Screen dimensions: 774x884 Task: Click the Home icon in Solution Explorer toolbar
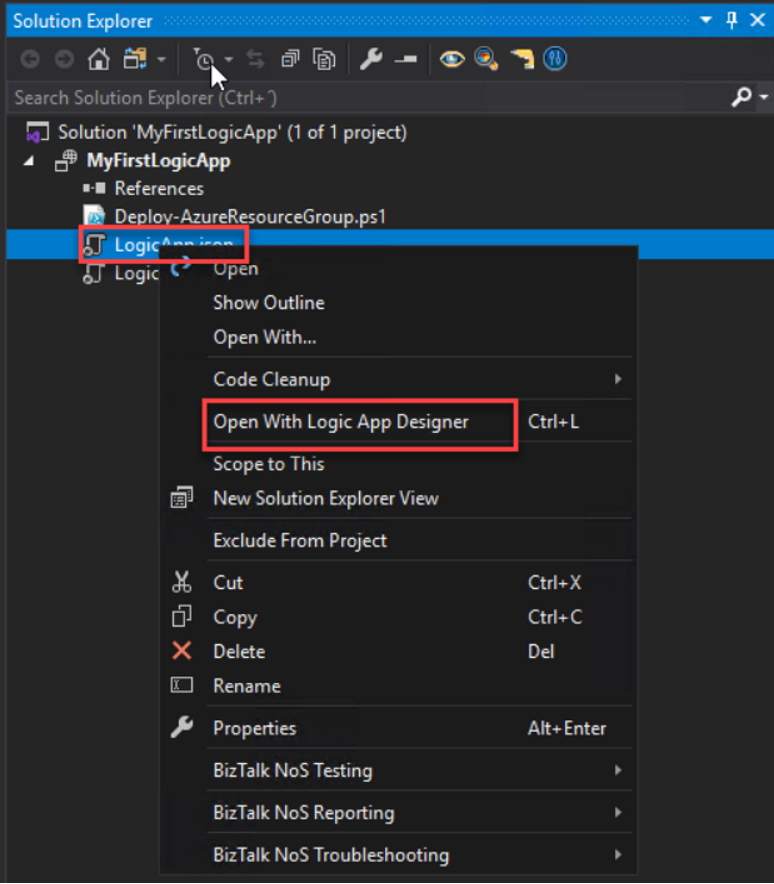click(98, 60)
